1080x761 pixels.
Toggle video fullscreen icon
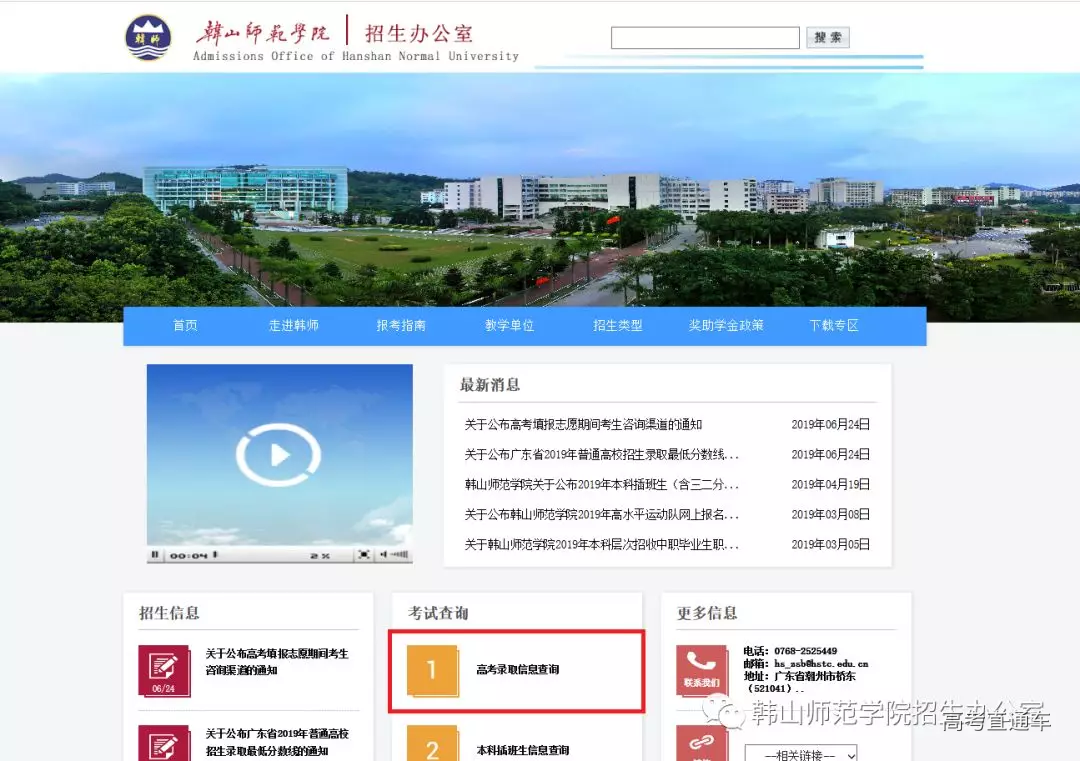[364, 555]
